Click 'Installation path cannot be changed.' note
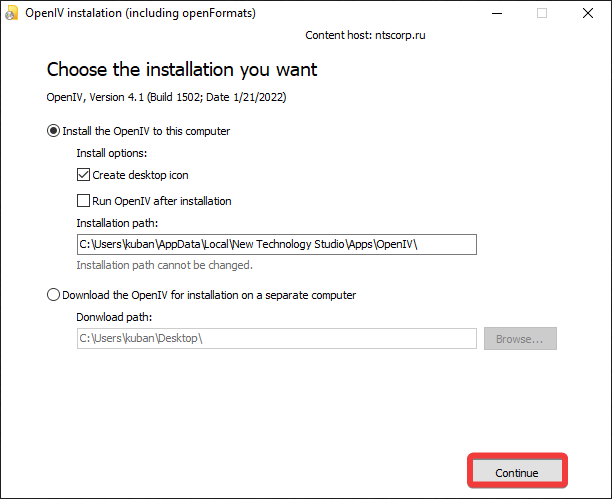This screenshot has height=499, width=612. 164,265
